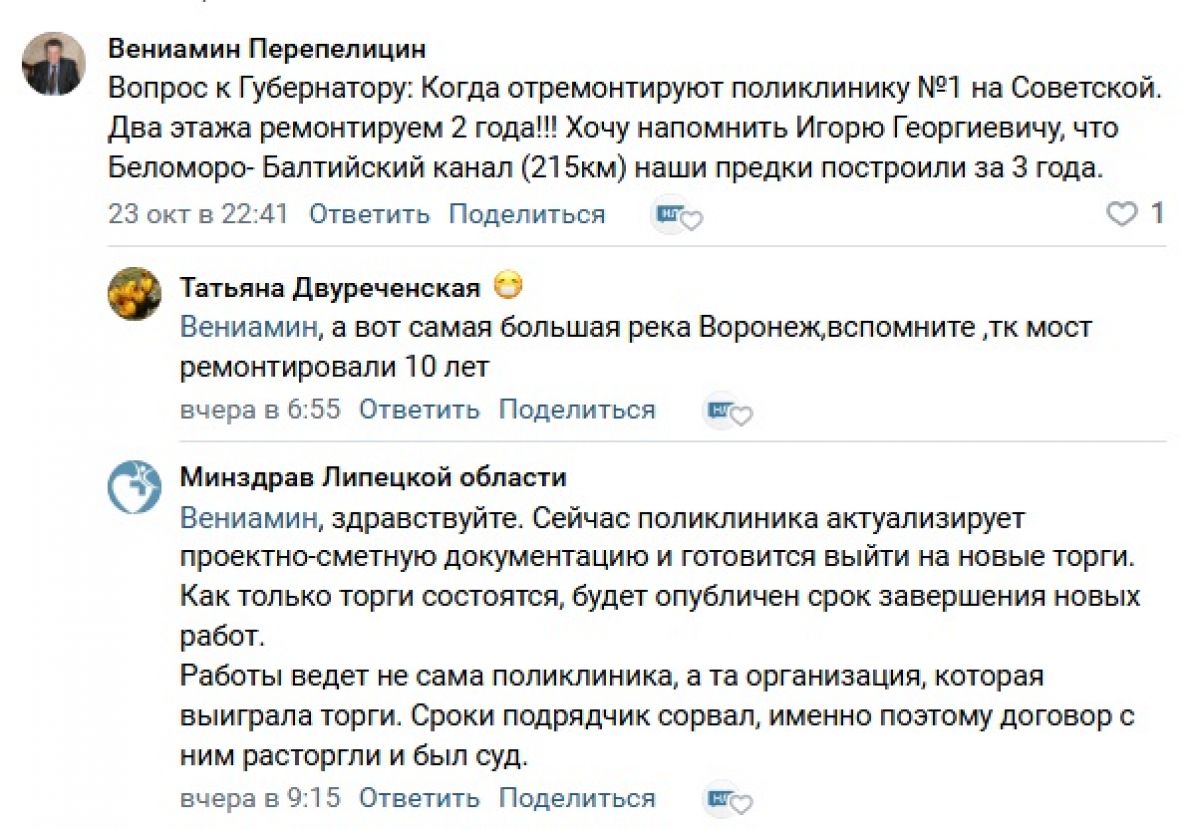
Task: Open Вениамин Перепелицин's profile name
Action: [267, 49]
